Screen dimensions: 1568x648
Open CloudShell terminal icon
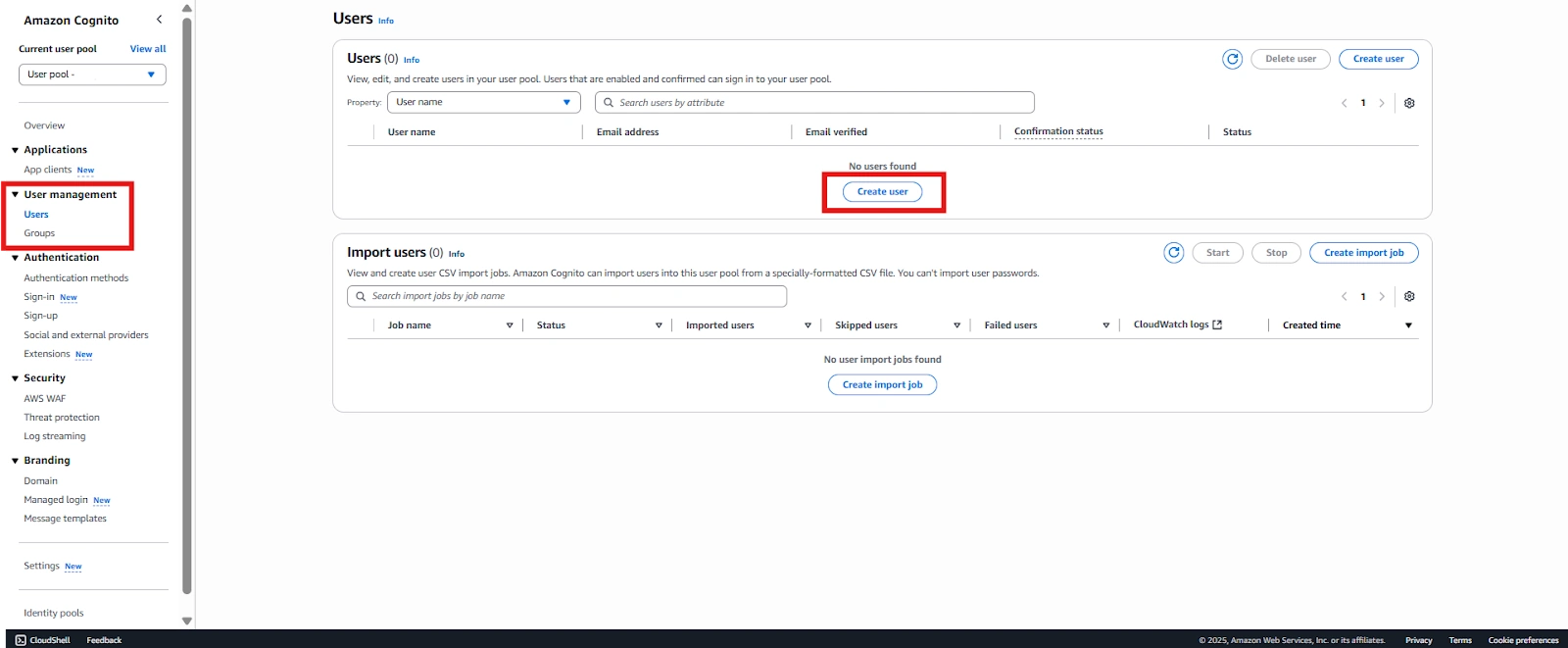pyautogui.click(x=21, y=640)
